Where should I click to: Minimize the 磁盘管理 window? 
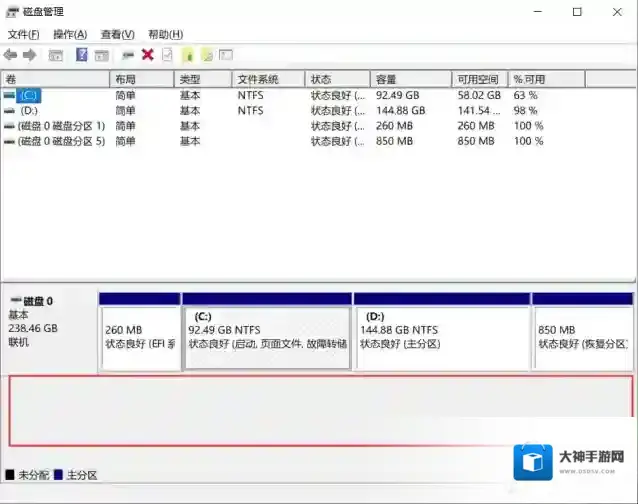(538, 12)
